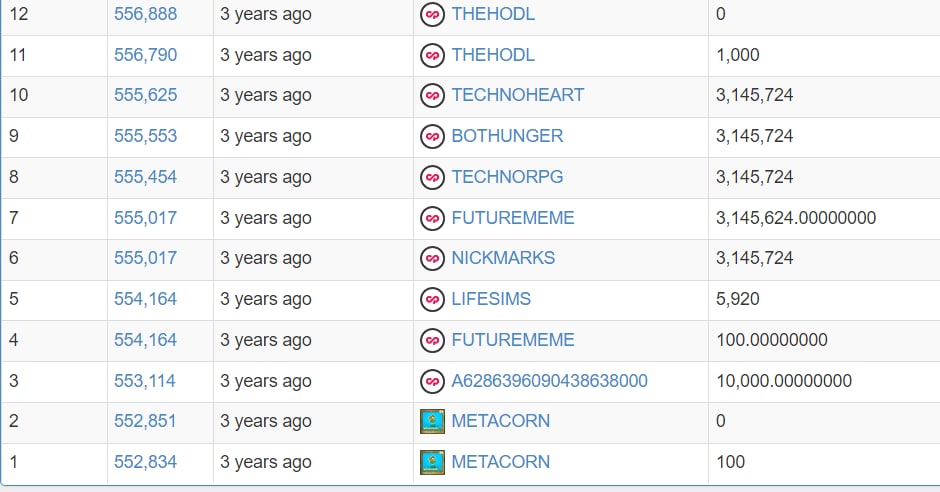Viewport: 940px width, 492px height.
Task: Click the LIFESIMS asset icon
Action: tap(432, 299)
